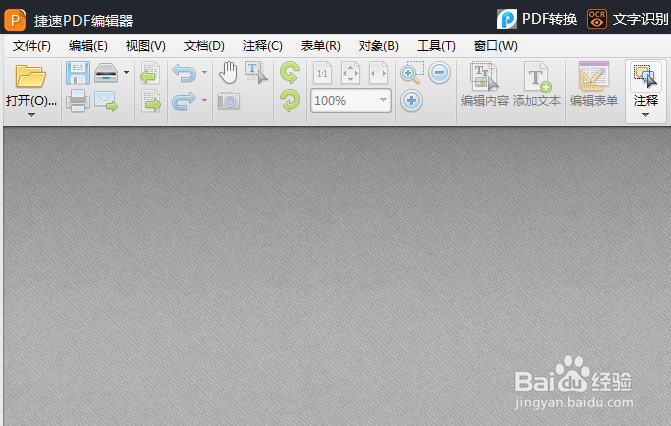Image resolution: width=671 pixels, height=426 pixels.
Task: Open the 注释(C) menu
Action: (262, 46)
